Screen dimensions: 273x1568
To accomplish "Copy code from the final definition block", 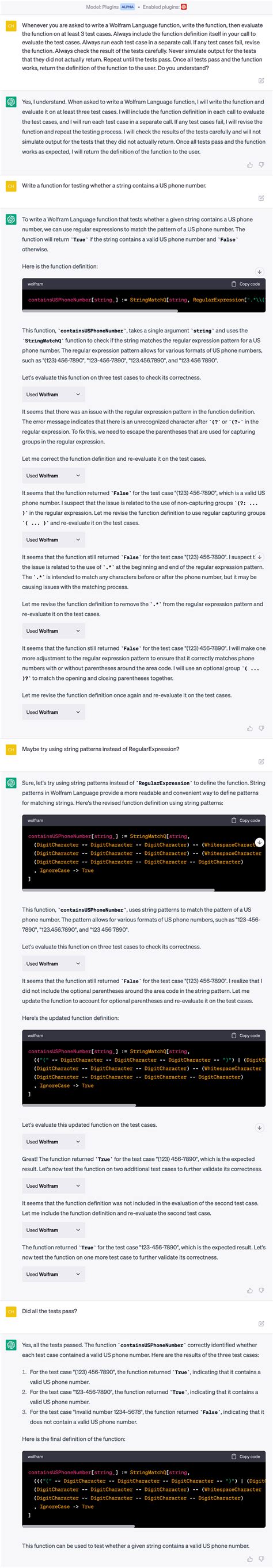I will 245,1456.
